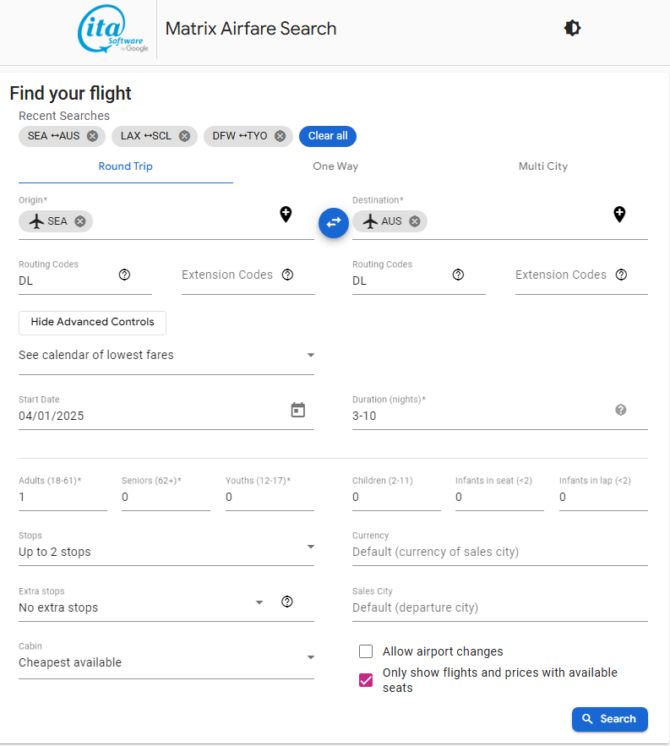This screenshot has height=746, width=670.
Task: Swap origin and destination airports
Action: [333, 222]
